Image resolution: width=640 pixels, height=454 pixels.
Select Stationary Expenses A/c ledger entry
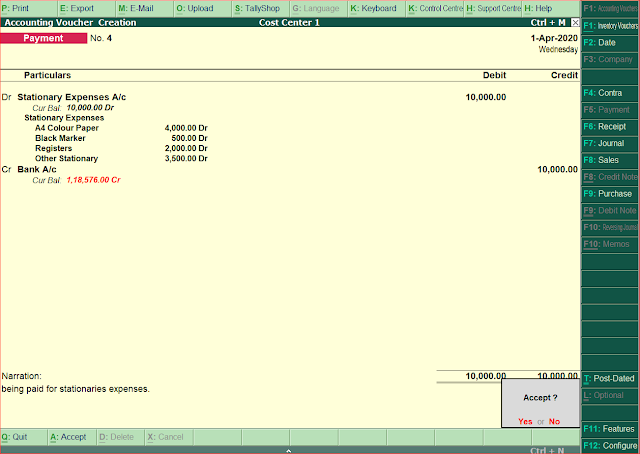(x=71, y=97)
